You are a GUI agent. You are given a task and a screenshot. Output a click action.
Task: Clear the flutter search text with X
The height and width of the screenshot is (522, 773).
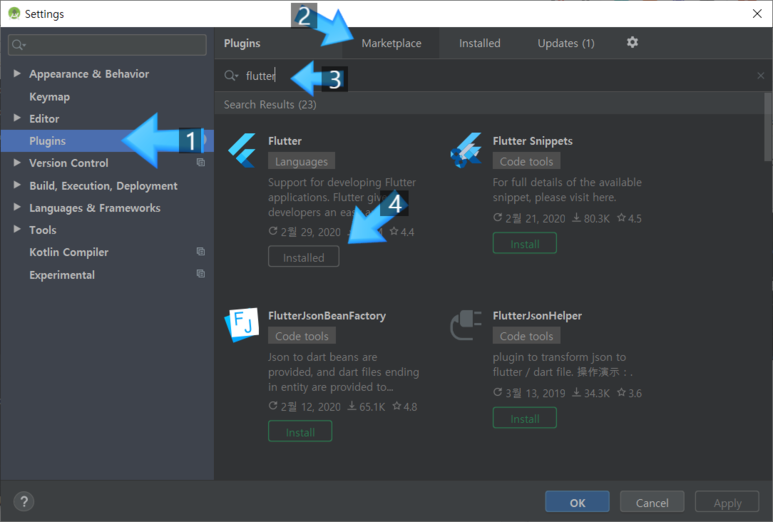click(761, 75)
